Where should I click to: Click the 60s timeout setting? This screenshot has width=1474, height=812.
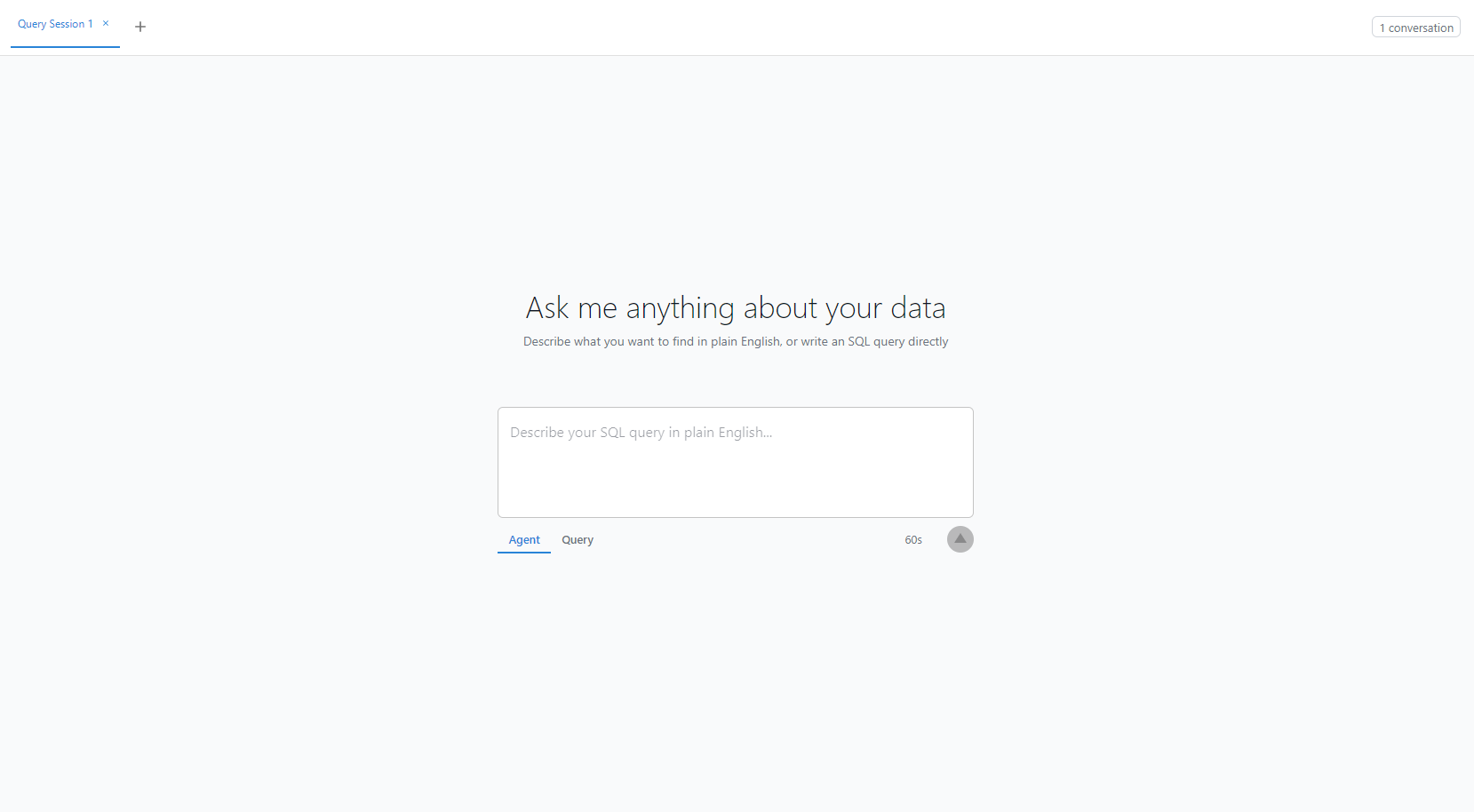click(x=913, y=540)
